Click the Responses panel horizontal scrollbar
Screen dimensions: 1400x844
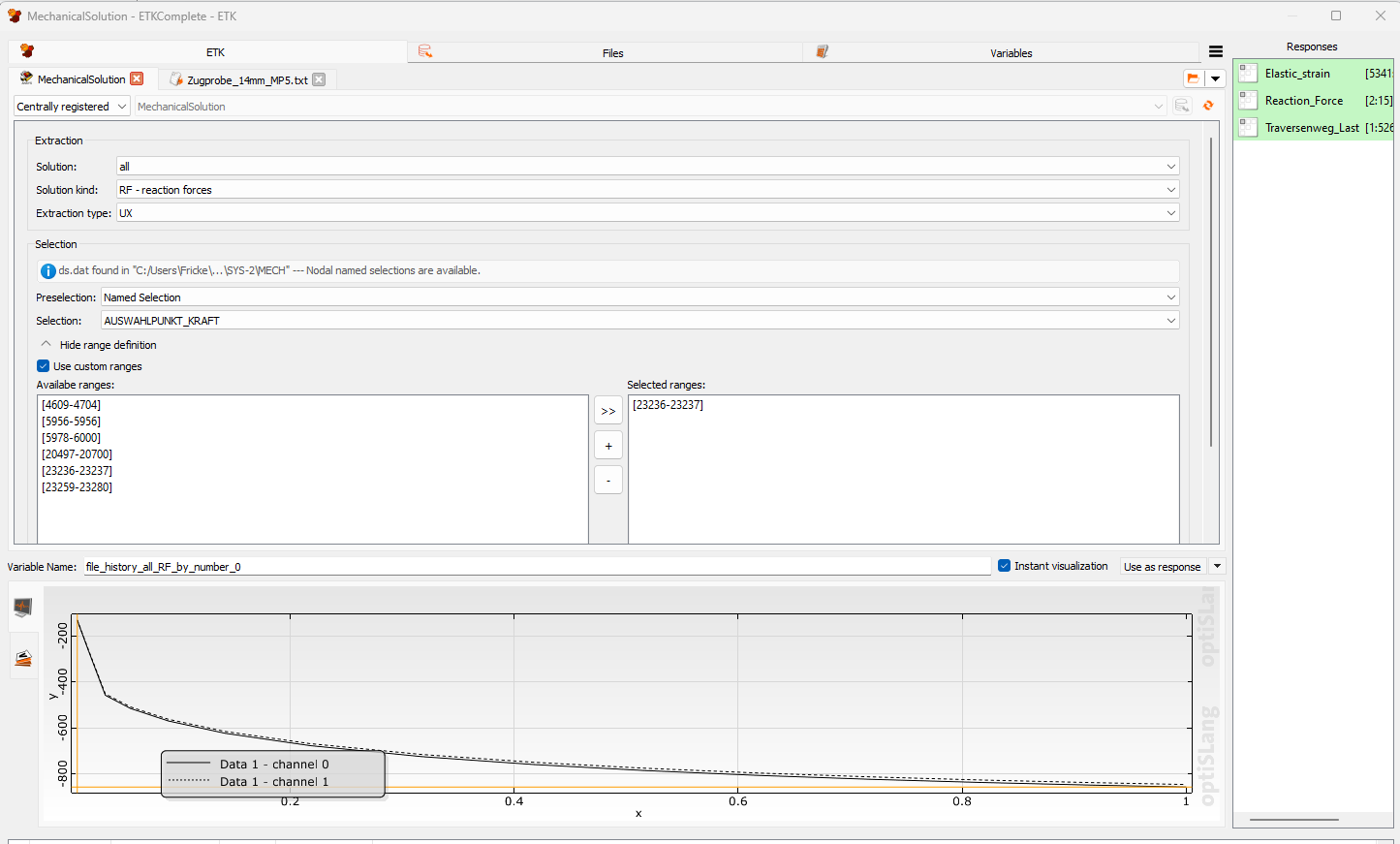click(1294, 820)
